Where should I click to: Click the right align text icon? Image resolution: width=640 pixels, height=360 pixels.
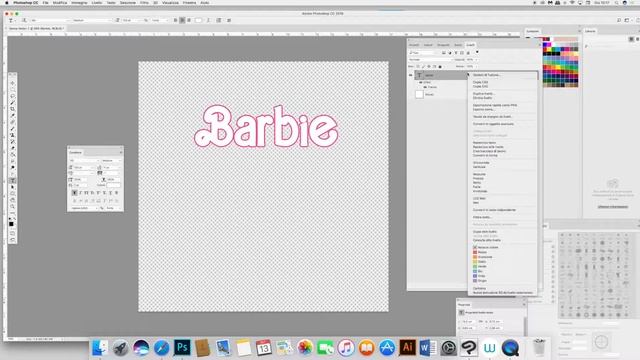click(189, 20)
